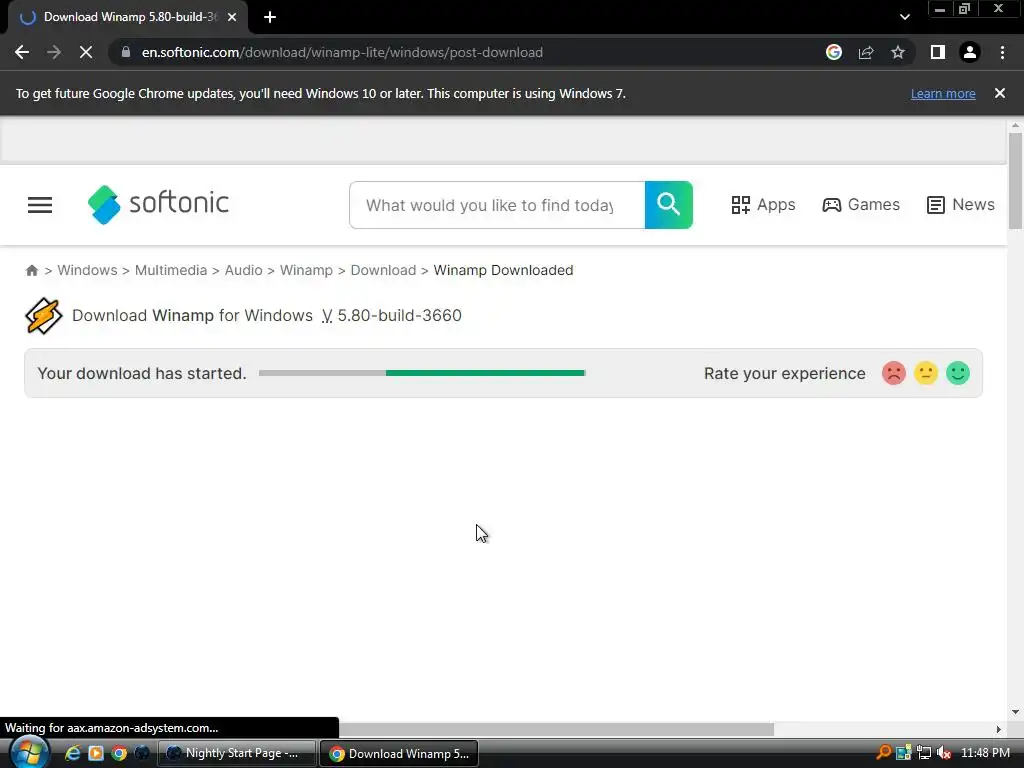Viewport: 1024px width, 768px height.
Task: Open the Multimedia breadcrumb link
Action: coord(170,270)
